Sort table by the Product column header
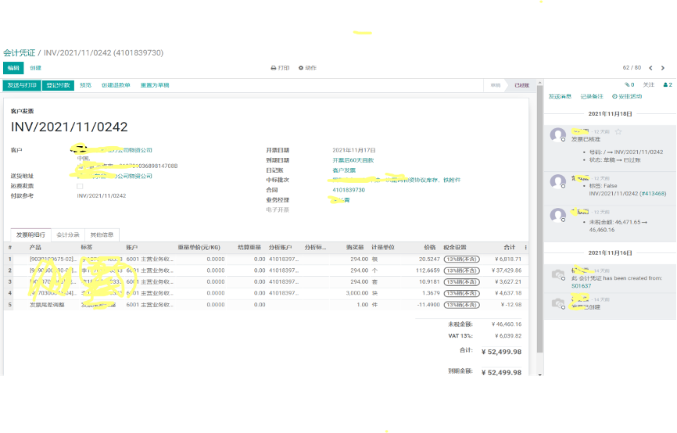The height and width of the screenshot is (433, 677). click(35, 247)
